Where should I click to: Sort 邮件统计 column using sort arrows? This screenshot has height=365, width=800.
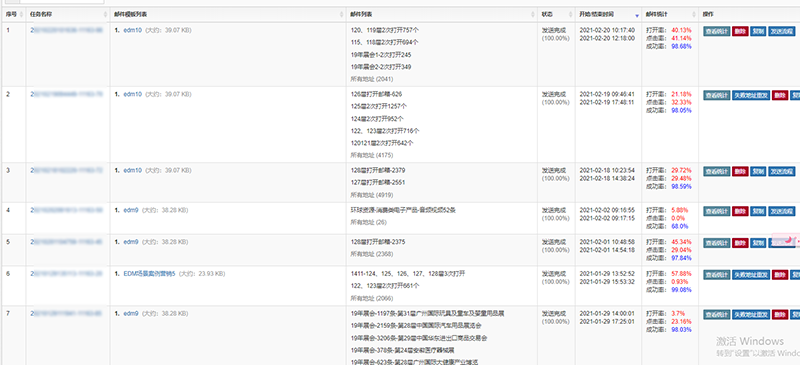point(694,14)
